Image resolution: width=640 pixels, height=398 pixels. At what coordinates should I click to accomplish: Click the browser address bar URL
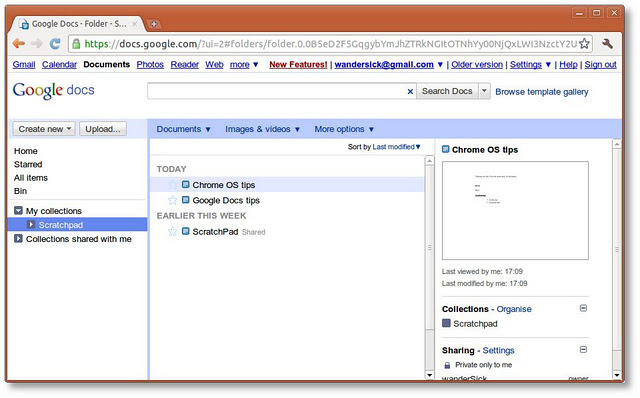pos(331,44)
